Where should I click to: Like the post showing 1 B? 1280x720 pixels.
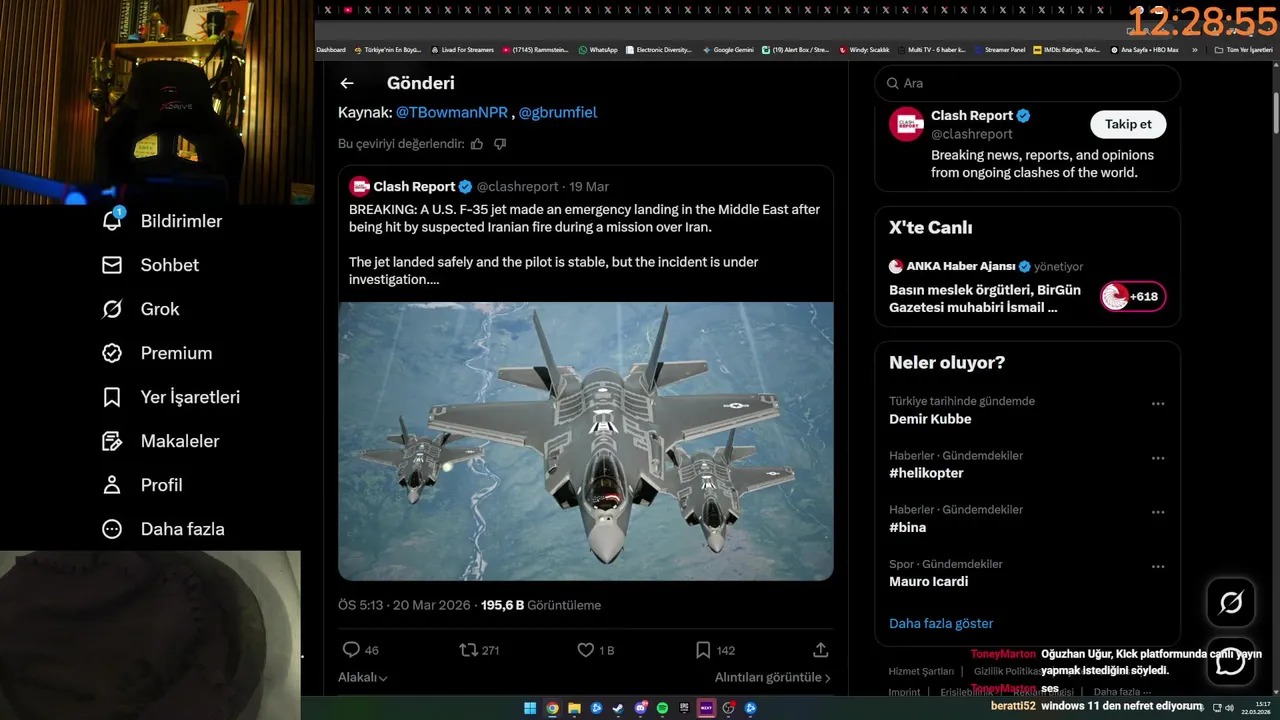coord(586,650)
